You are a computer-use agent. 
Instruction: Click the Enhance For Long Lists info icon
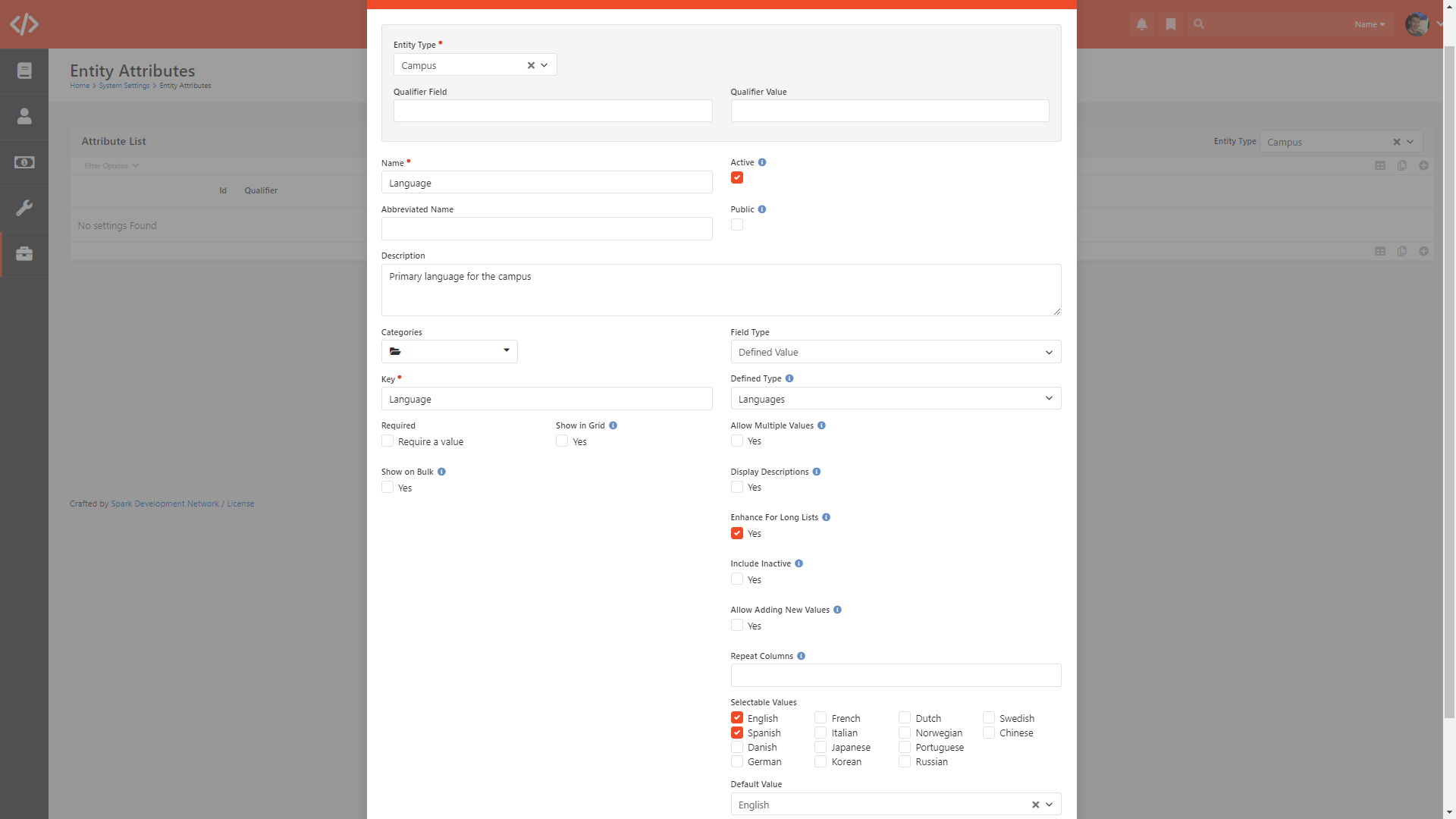[827, 517]
